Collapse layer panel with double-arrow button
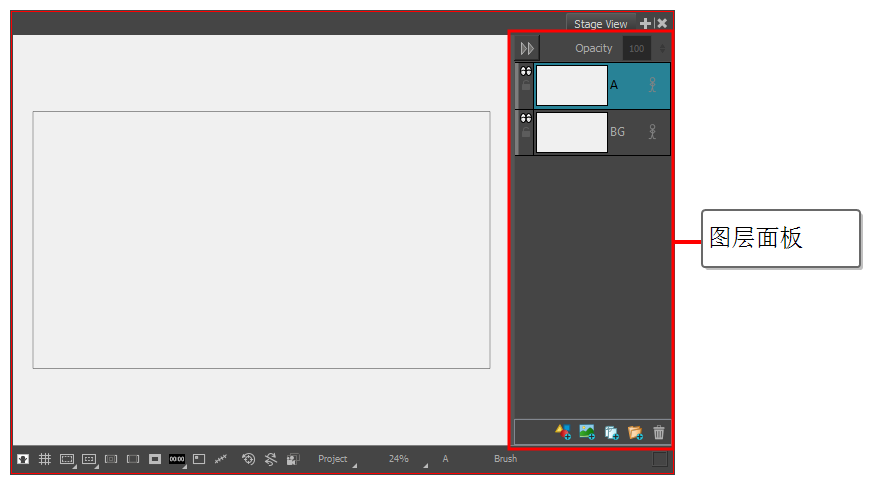Viewport: 875px width, 485px height. [x=527, y=48]
